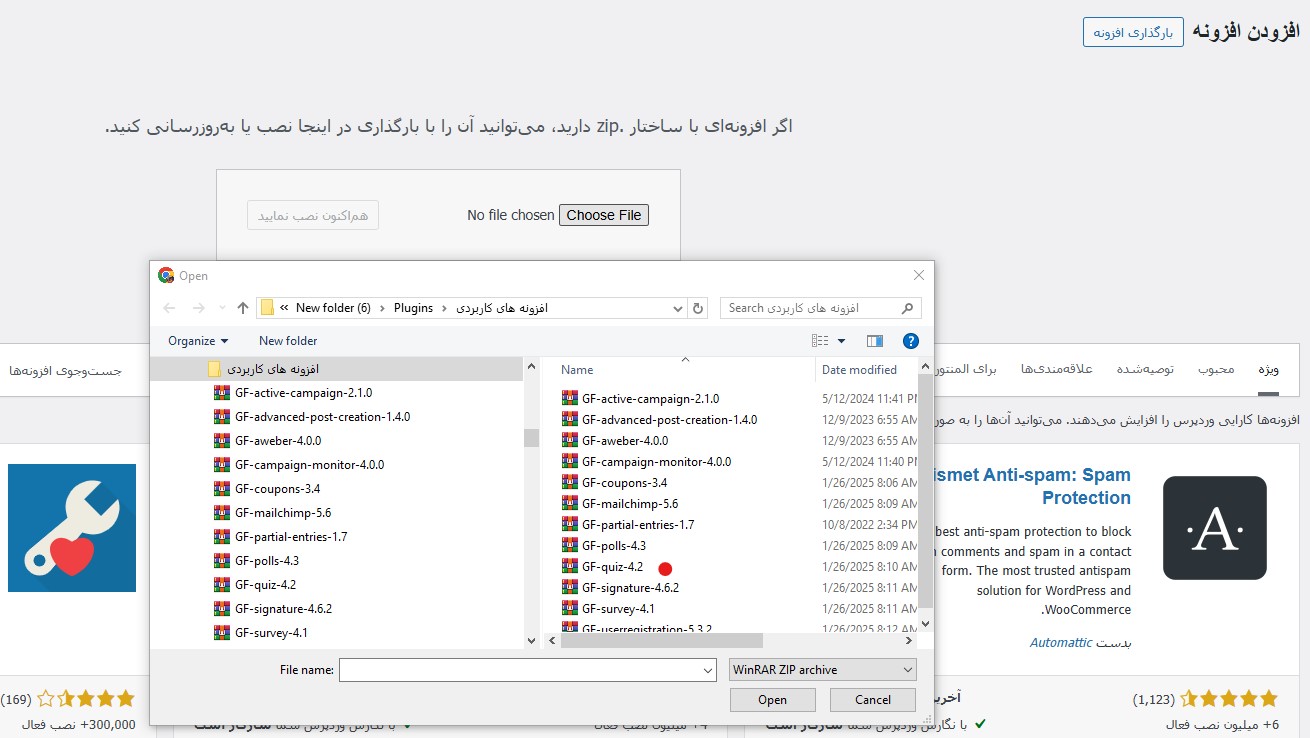Click the disabled install now button

[x=313, y=215]
